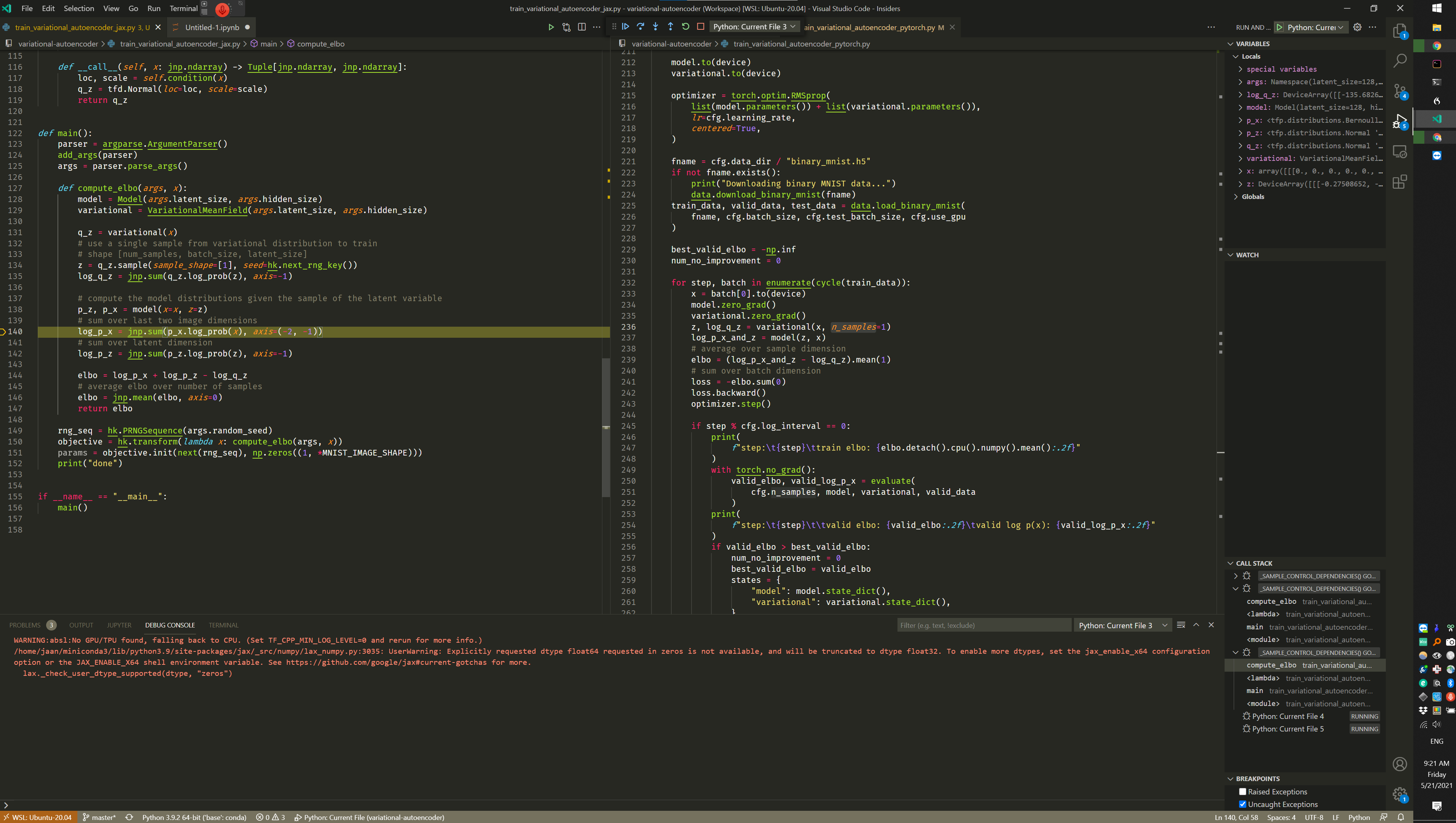
Task: Open the Terminal menu
Action: 183,8
